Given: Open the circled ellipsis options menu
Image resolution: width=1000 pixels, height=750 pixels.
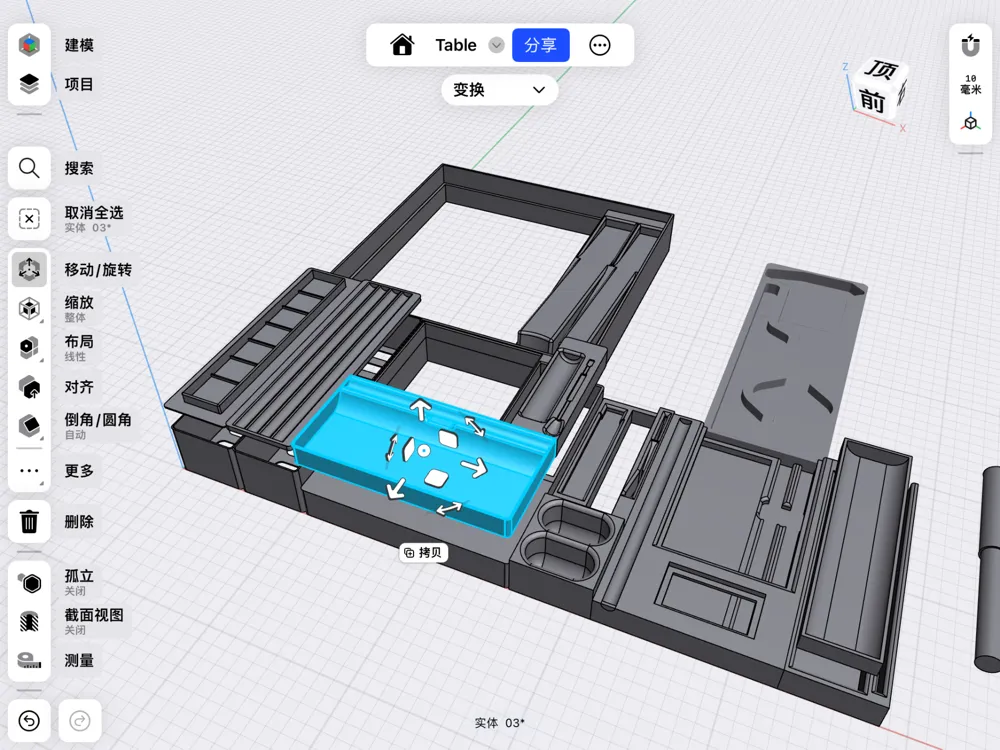Looking at the screenshot, I should point(599,45).
